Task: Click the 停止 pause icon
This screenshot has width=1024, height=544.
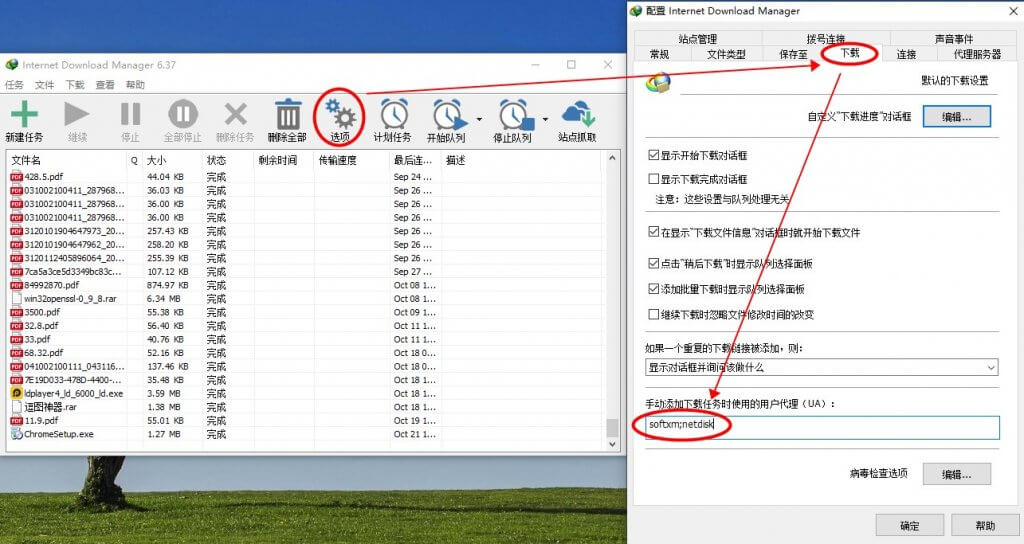Action: [130, 114]
